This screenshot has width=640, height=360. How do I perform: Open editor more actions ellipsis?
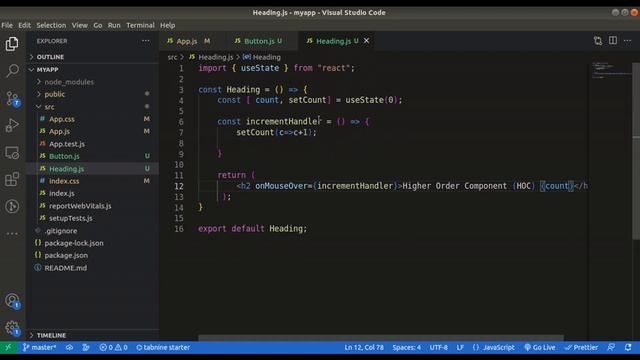(x=627, y=40)
